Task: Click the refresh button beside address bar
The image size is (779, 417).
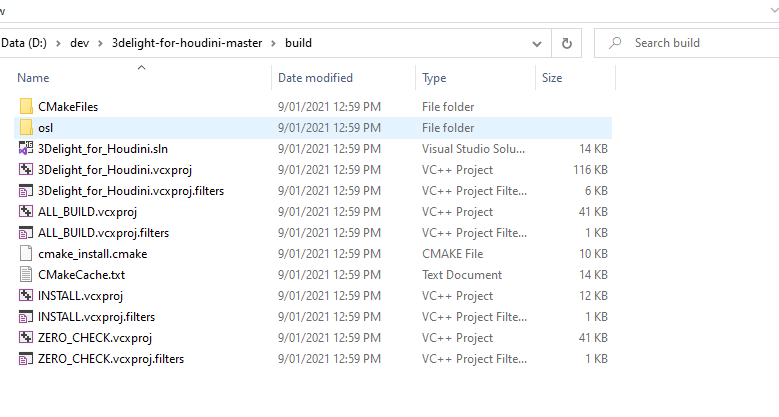Action: [567, 43]
